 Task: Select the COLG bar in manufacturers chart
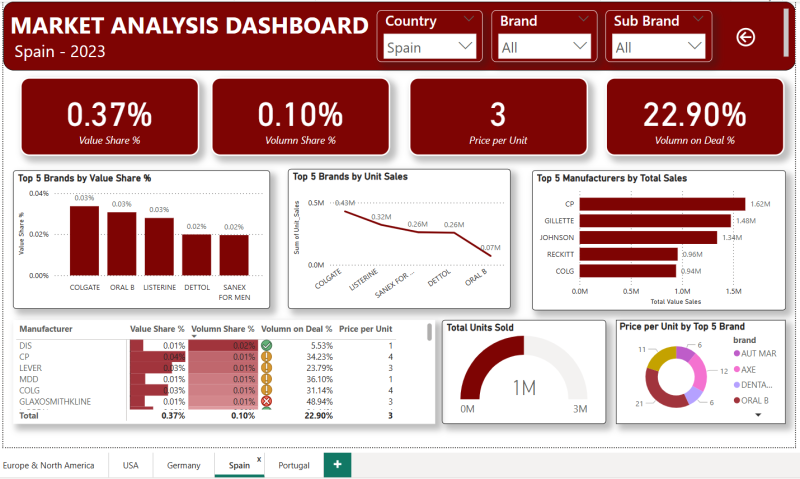628,271
